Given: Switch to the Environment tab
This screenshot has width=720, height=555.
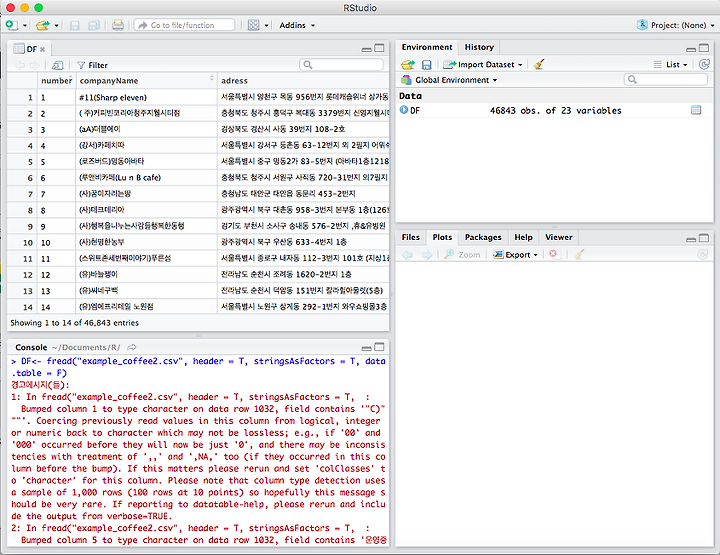Looking at the screenshot, I should (x=427, y=47).
